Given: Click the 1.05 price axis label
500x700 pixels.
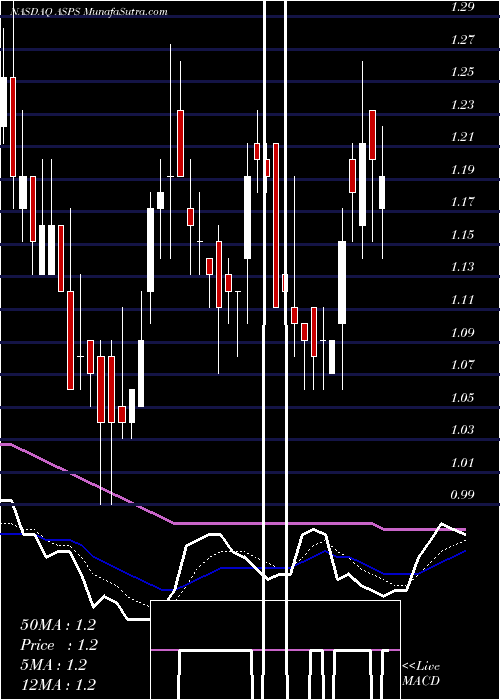Looking at the screenshot, I should (x=463, y=398).
